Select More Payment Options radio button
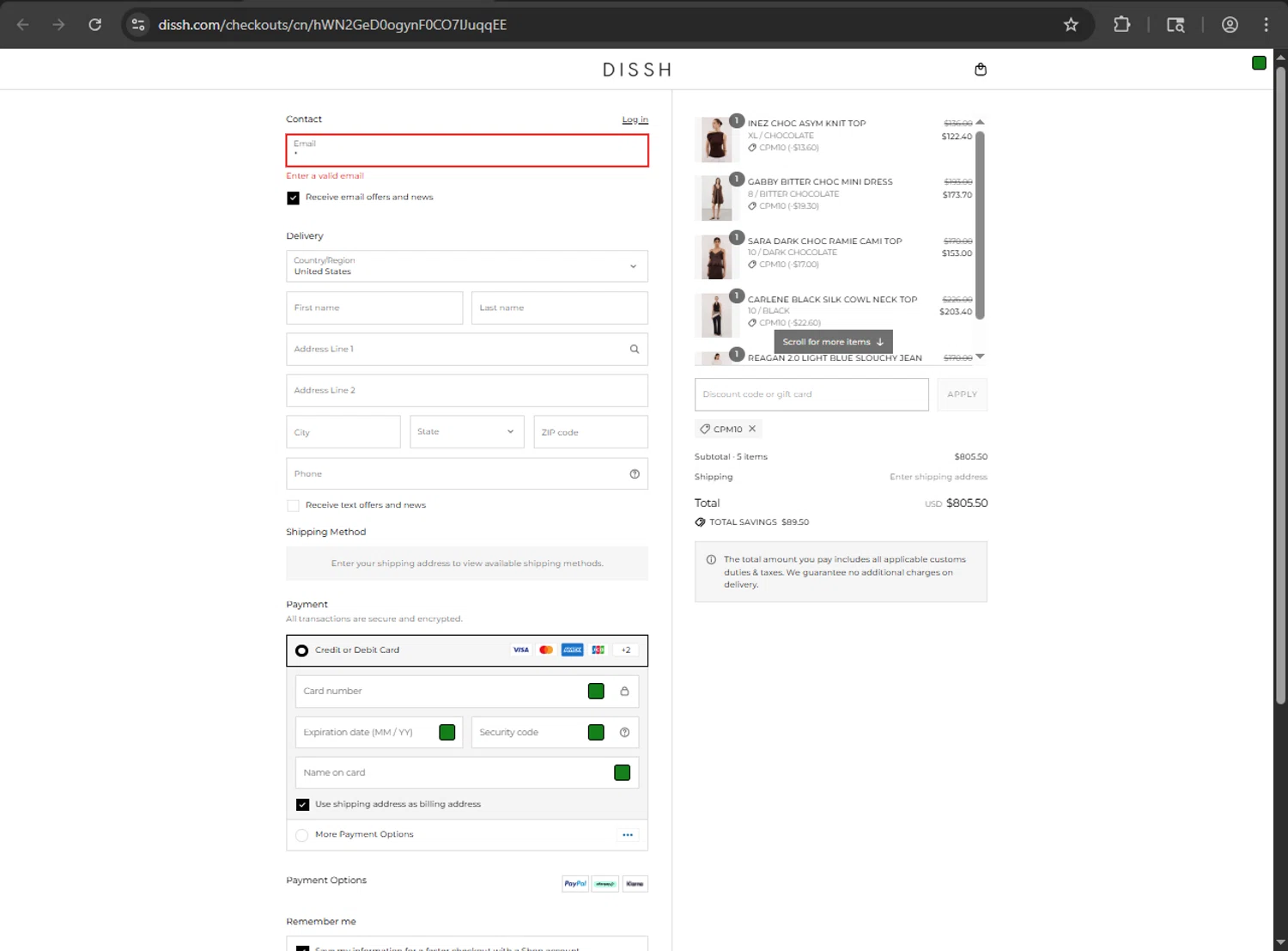This screenshot has width=1288, height=951. click(x=301, y=835)
